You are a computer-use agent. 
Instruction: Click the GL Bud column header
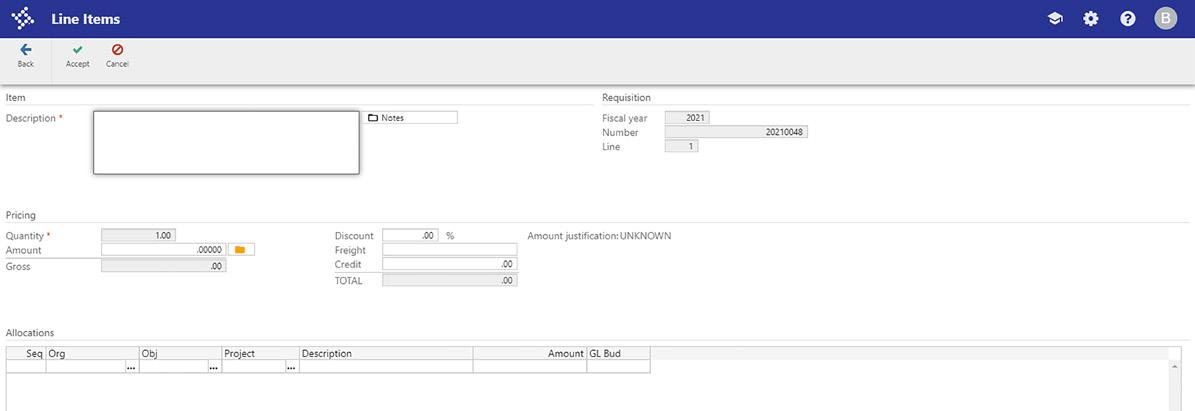point(618,354)
